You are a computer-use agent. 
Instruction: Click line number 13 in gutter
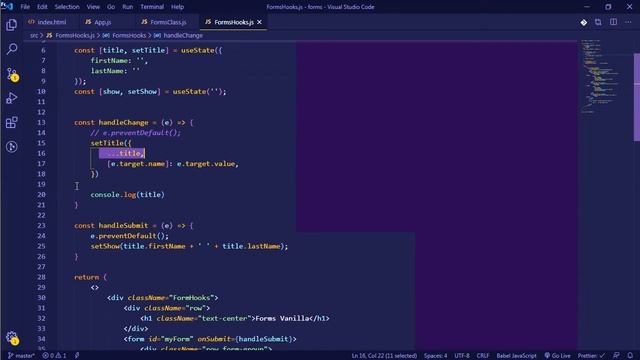click(x=41, y=122)
